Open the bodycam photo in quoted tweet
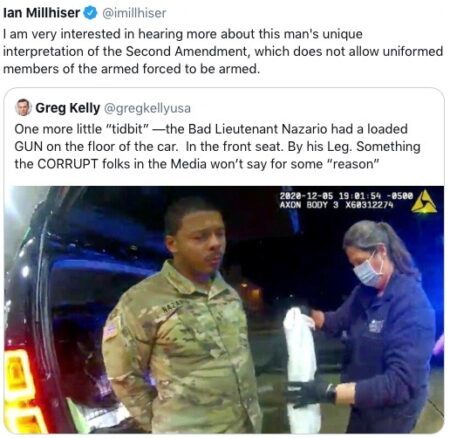Viewport: 450px width, 438px height. pos(224,309)
